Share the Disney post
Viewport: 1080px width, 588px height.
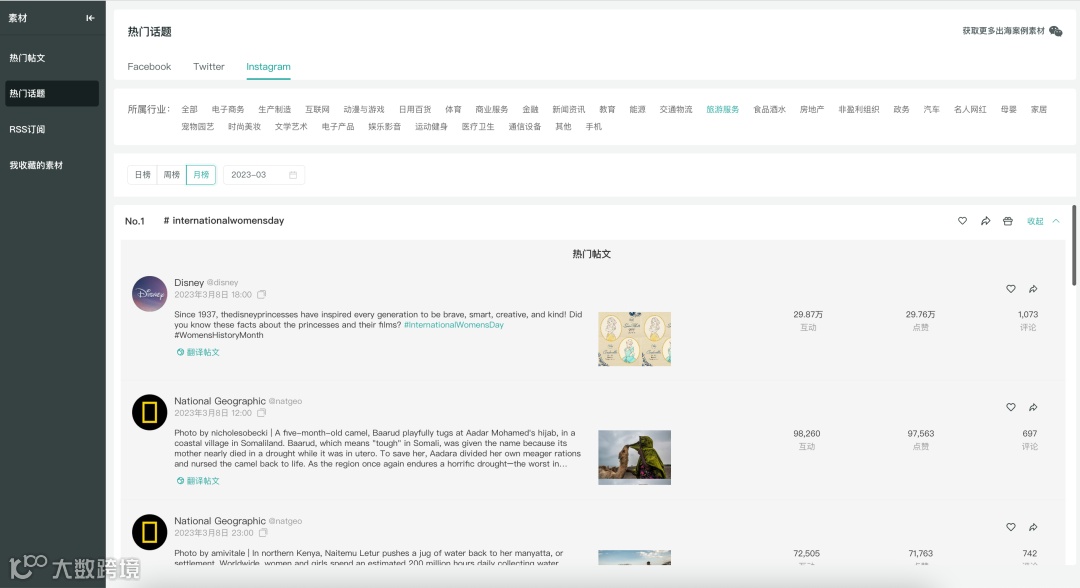click(x=1033, y=289)
